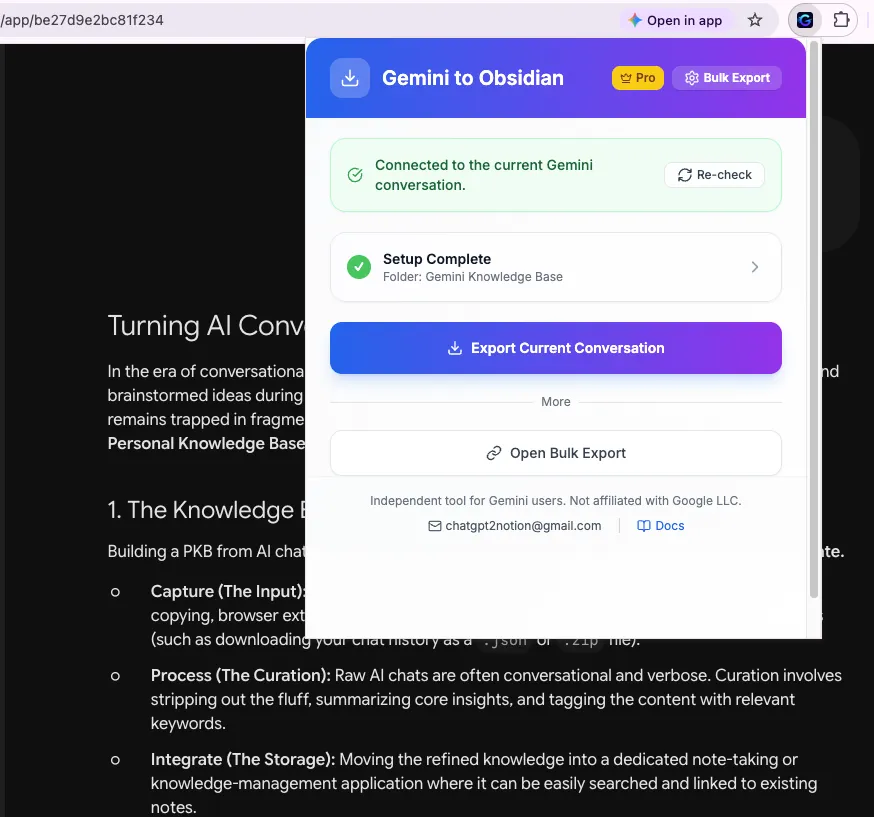Click 'Connected to the current Gemini conversation.' text
Screen dimensions: 874x817
[x=484, y=175]
